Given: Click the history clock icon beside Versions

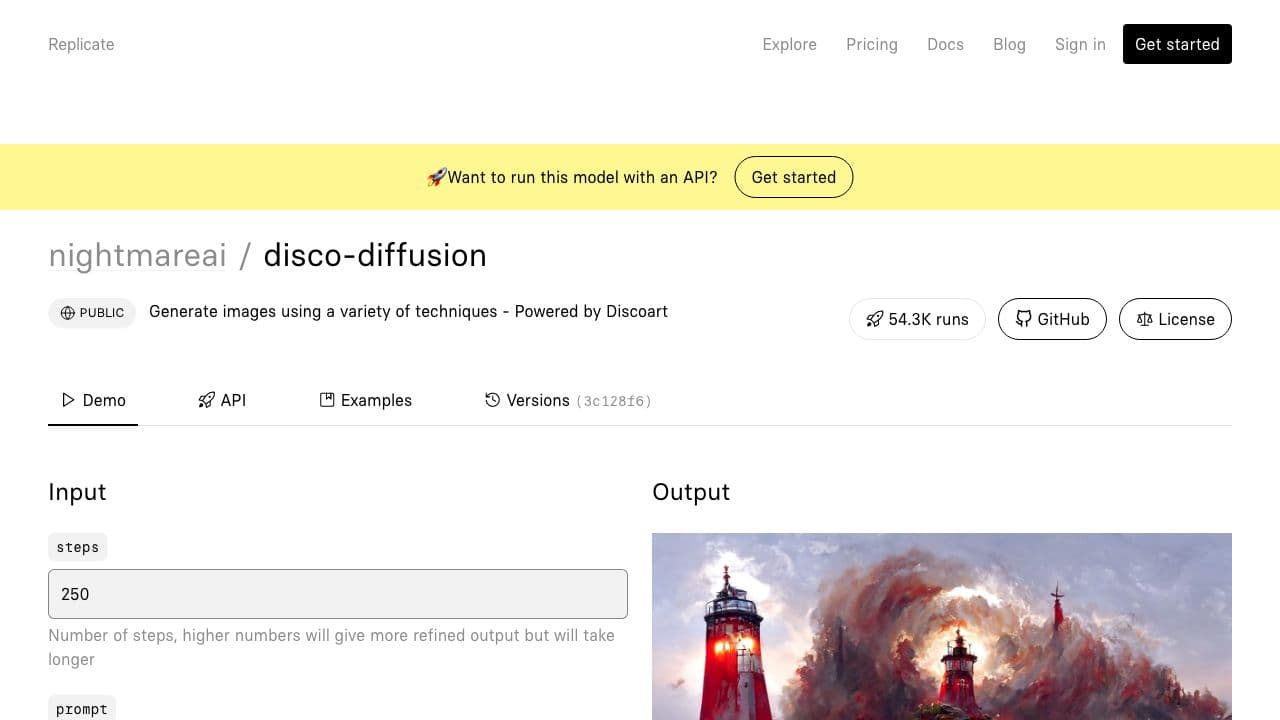Looking at the screenshot, I should click(491, 399).
